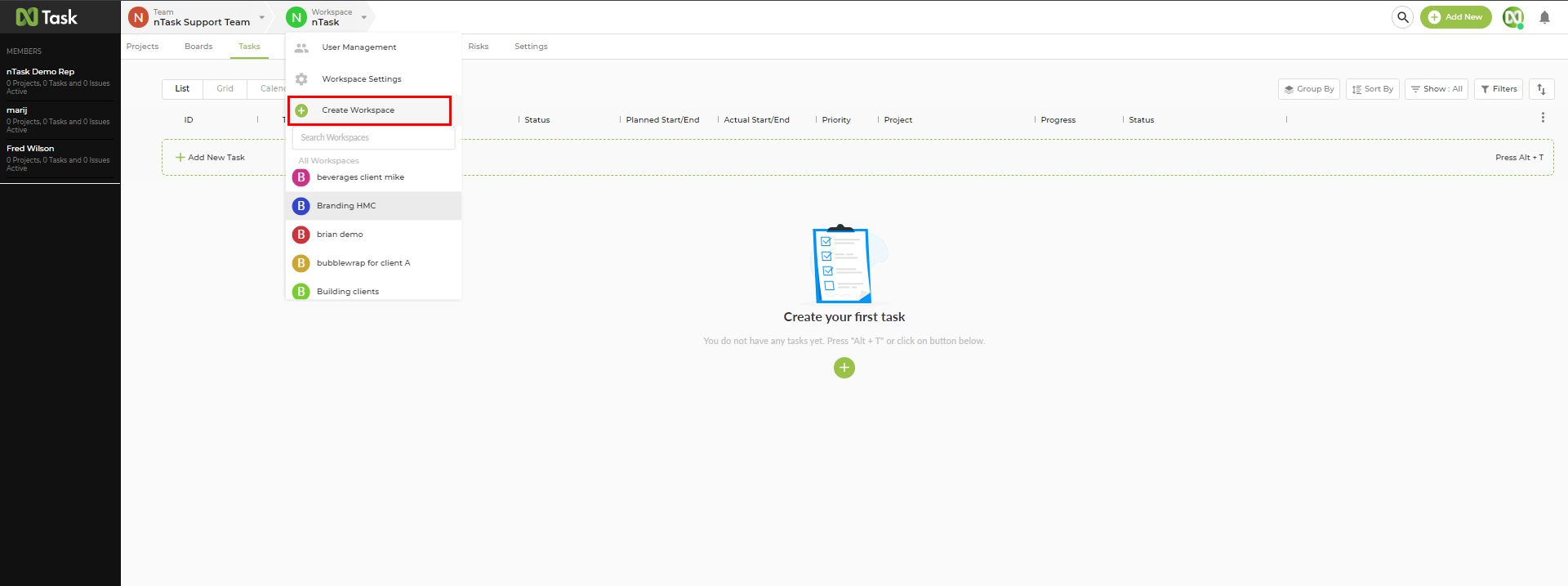Click the Planned Start/End column header

pyautogui.click(x=662, y=120)
